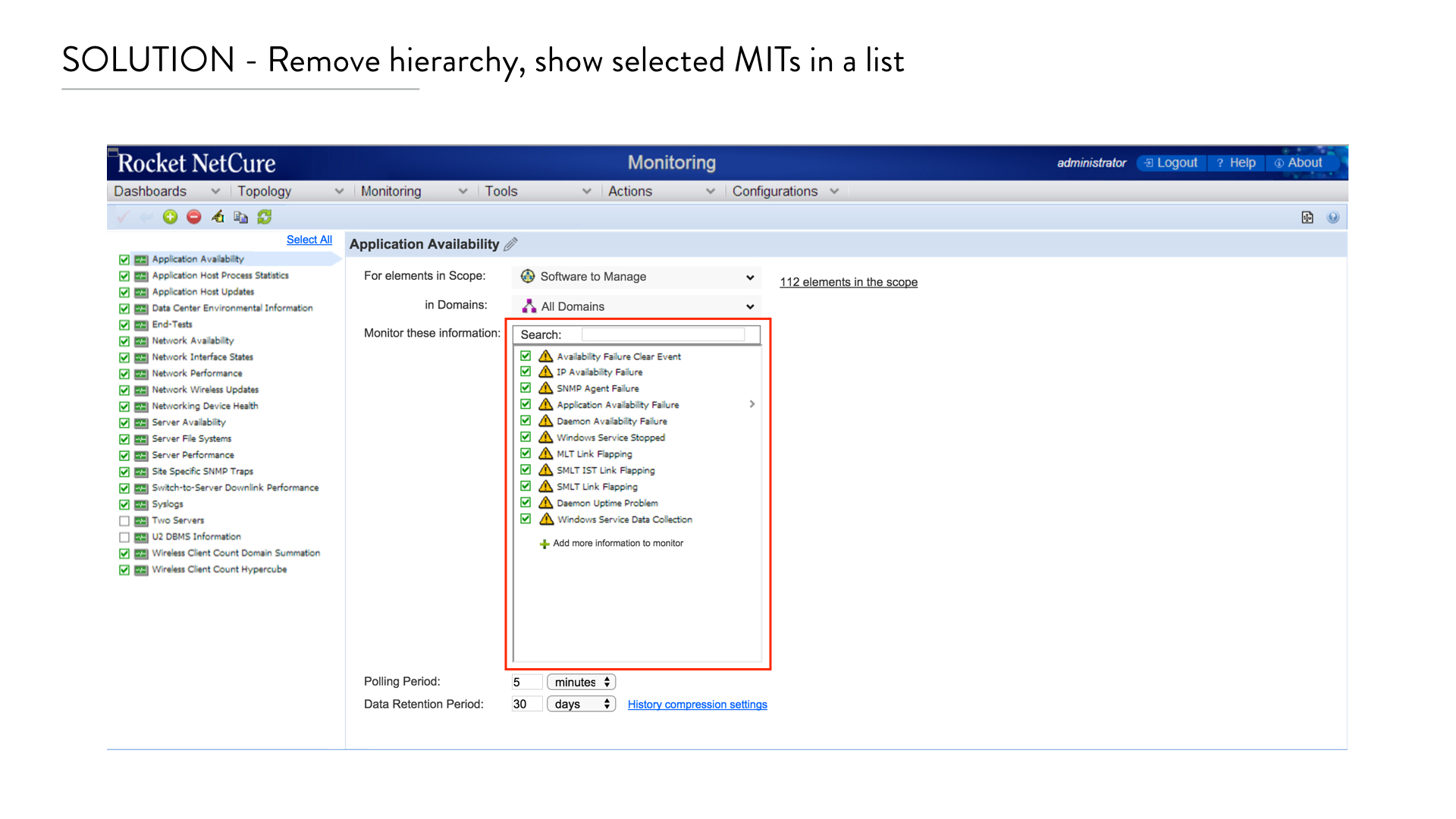Screen dimensions: 1456x819
Task: Open the 112 elements in the scope link
Action: tap(849, 282)
